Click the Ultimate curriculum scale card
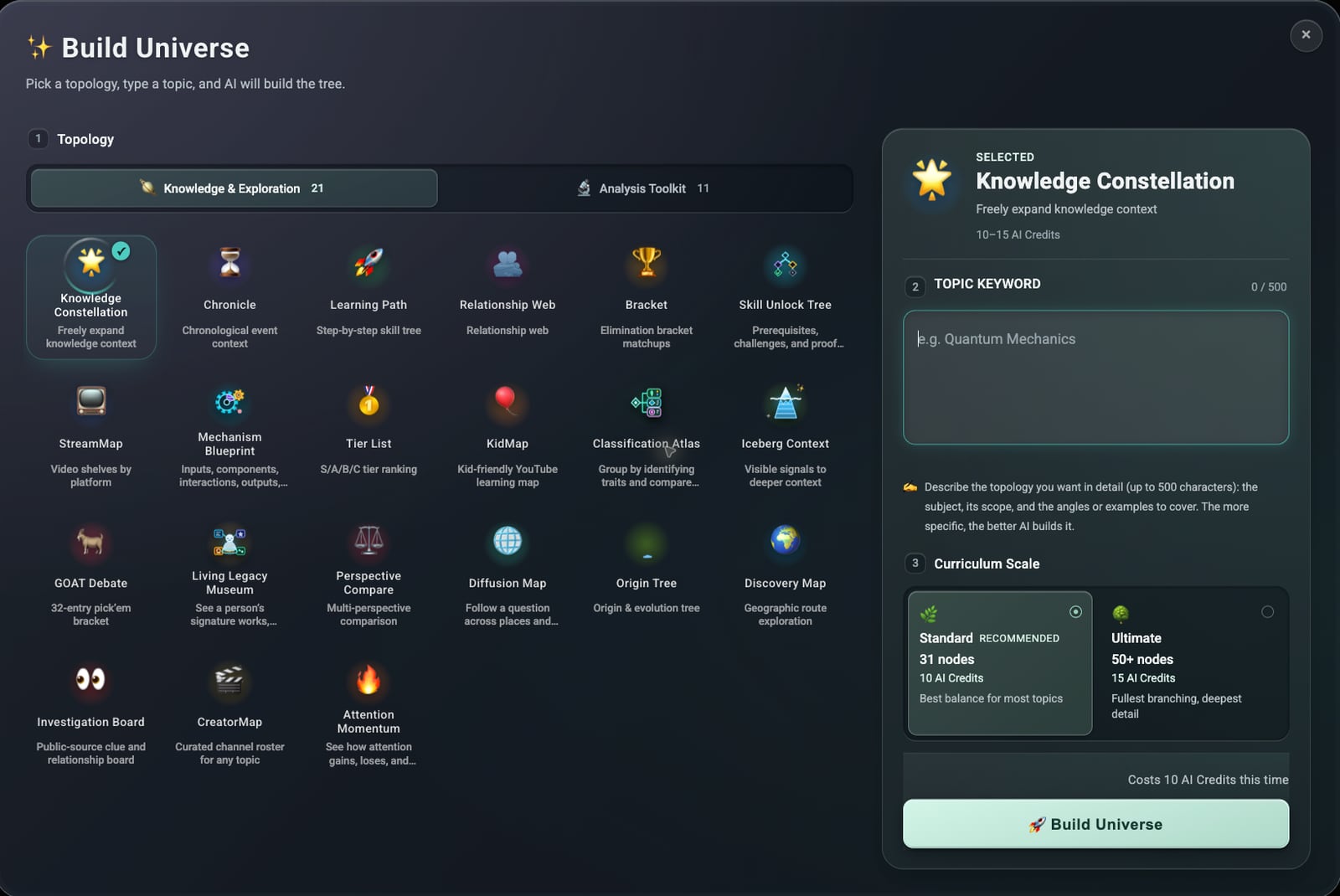Viewport: 1340px width, 896px height. [1193, 663]
